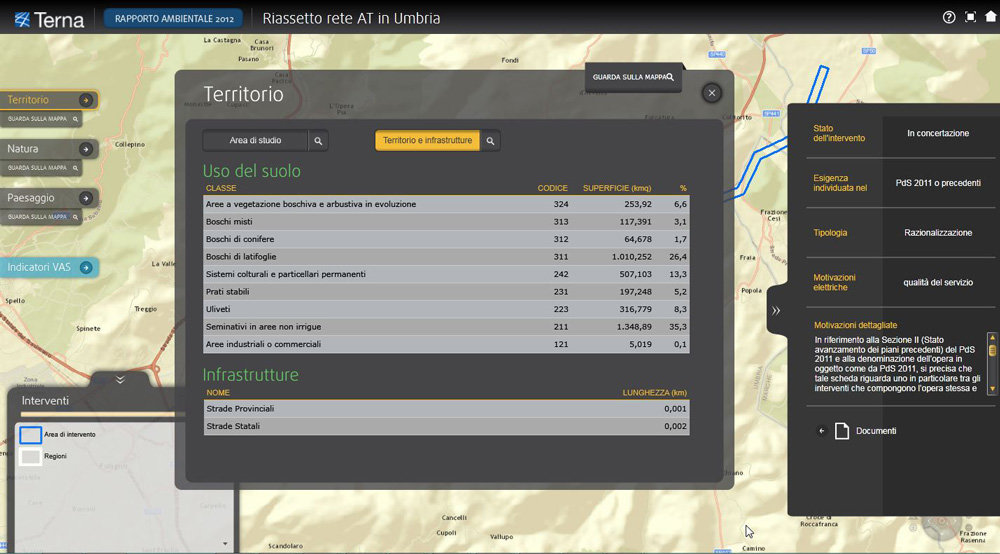This screenshot has height=554, width=1000.
Task: Go to home via house icon
Action: [990, 18]
